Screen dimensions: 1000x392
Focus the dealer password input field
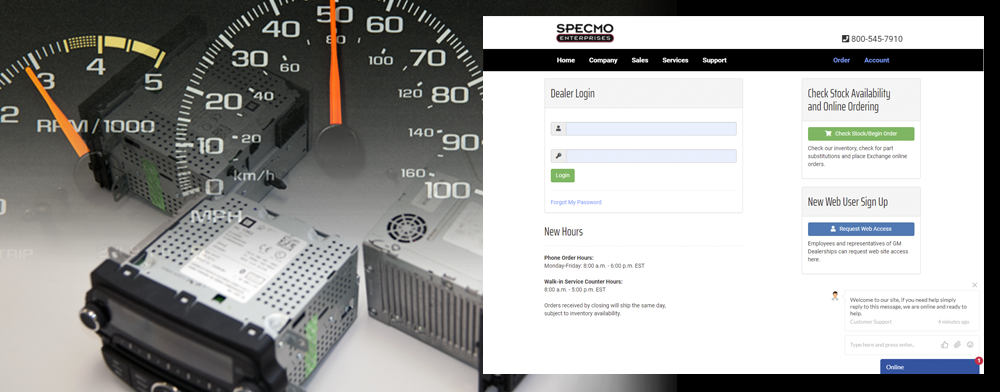point(651,156)
